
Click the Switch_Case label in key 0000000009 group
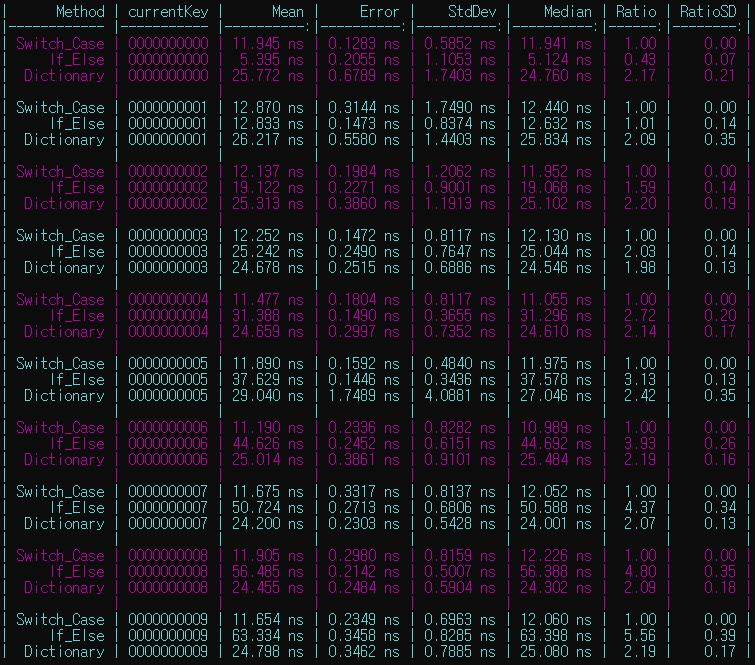click(60, 620)
